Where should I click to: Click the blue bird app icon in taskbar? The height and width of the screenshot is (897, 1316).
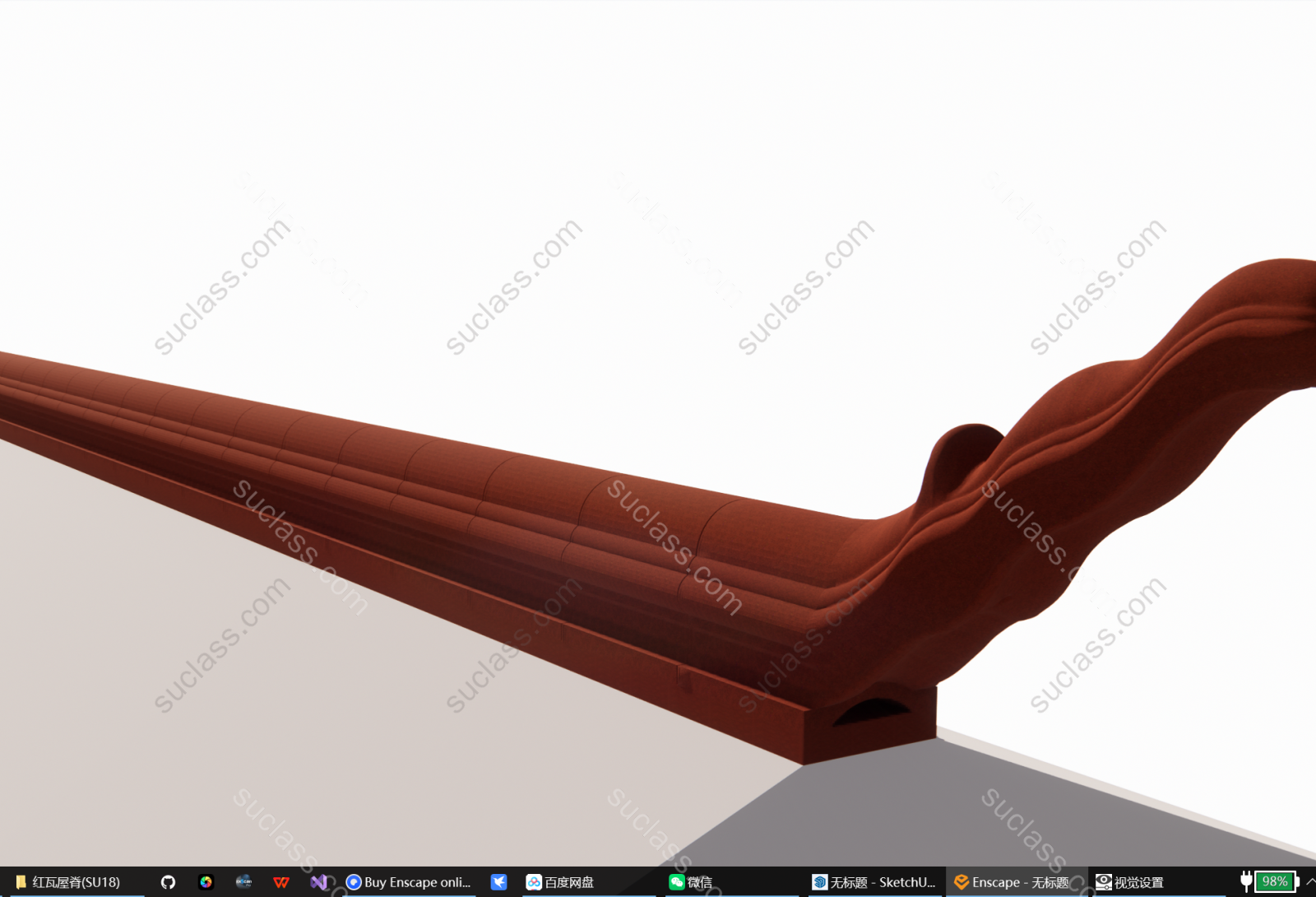click(x=498, y=882)
